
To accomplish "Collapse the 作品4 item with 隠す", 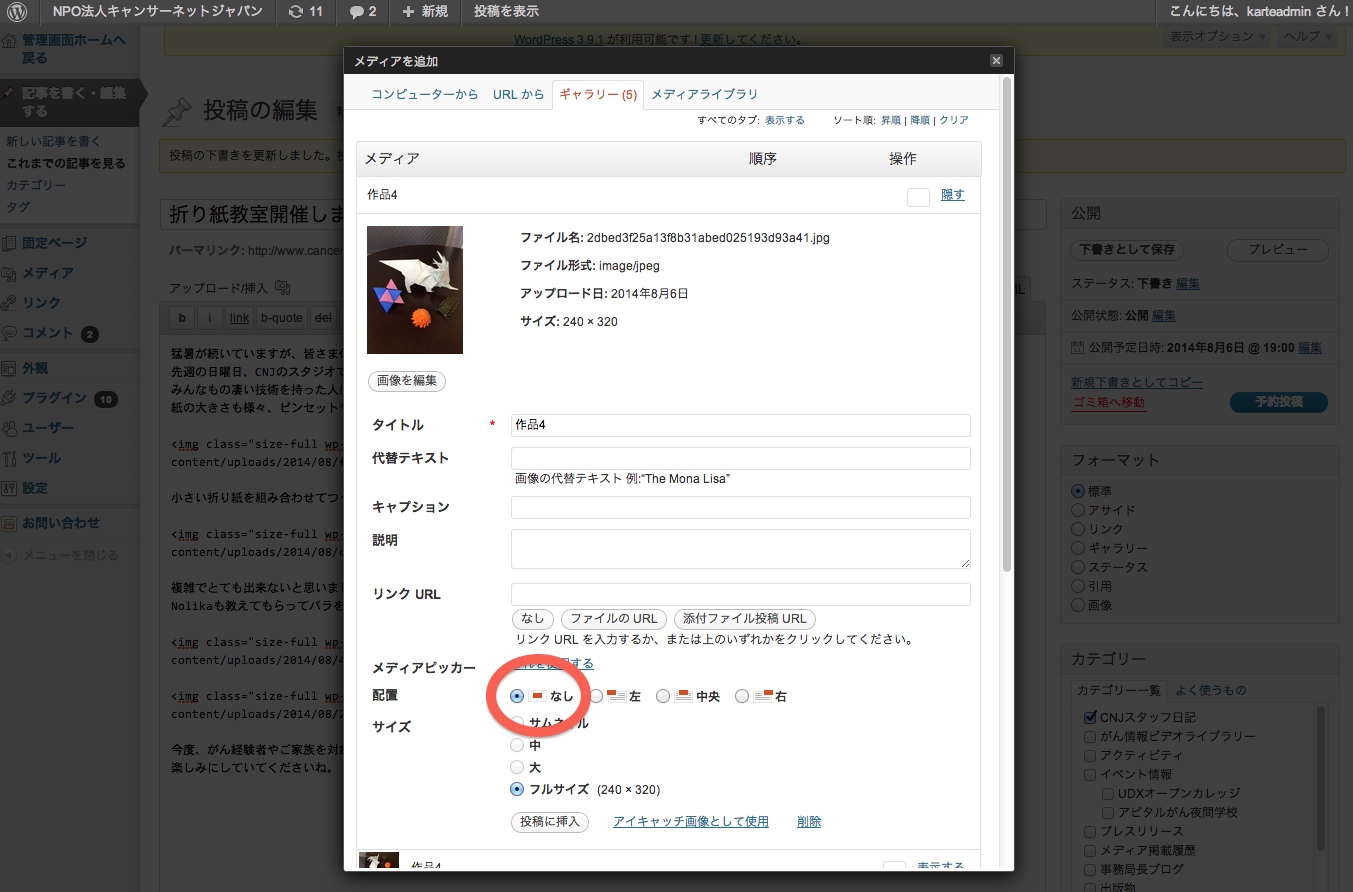I will tap(953, 195).
